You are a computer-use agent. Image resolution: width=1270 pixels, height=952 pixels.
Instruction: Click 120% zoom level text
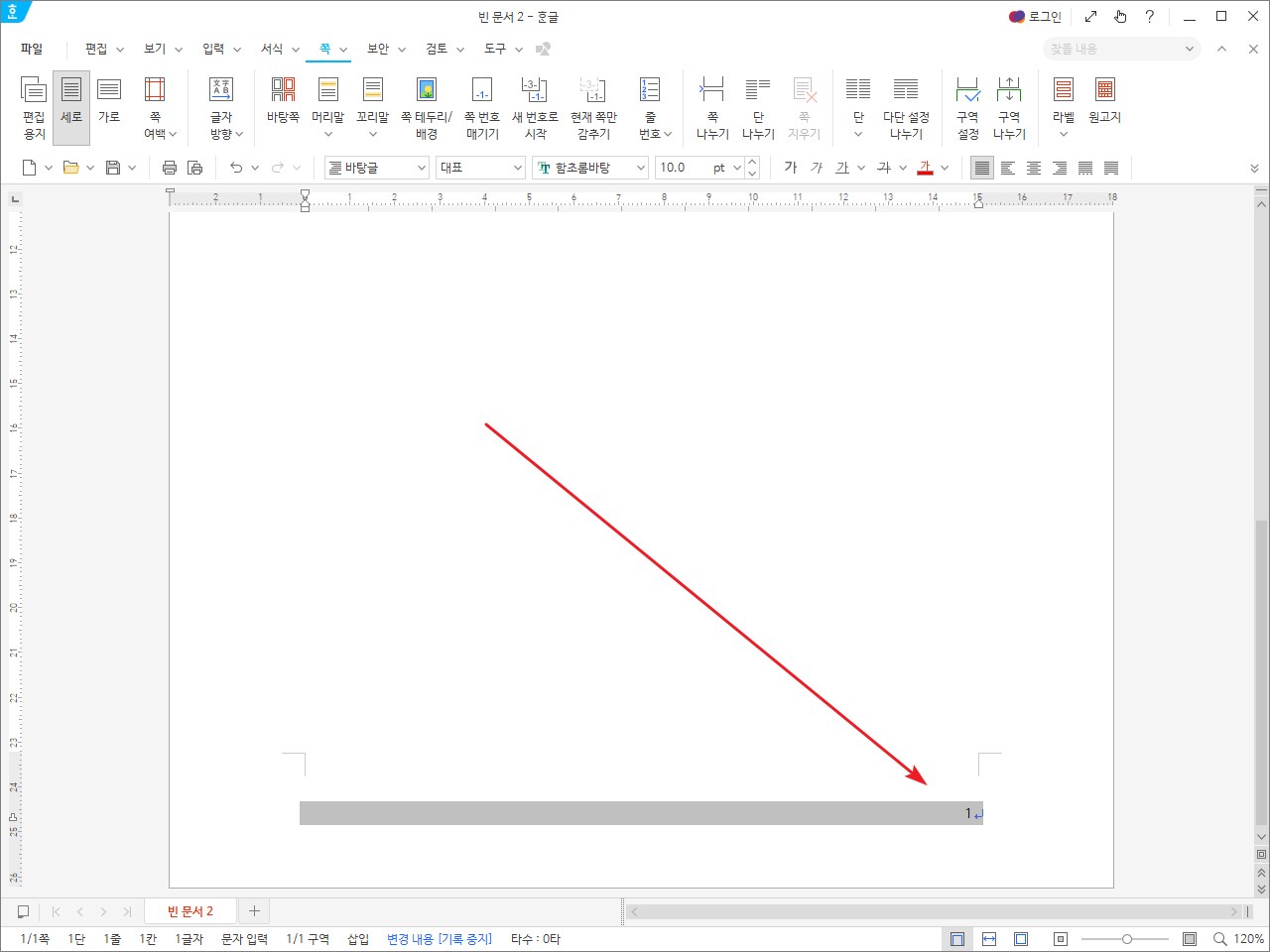pos(1248,939)
